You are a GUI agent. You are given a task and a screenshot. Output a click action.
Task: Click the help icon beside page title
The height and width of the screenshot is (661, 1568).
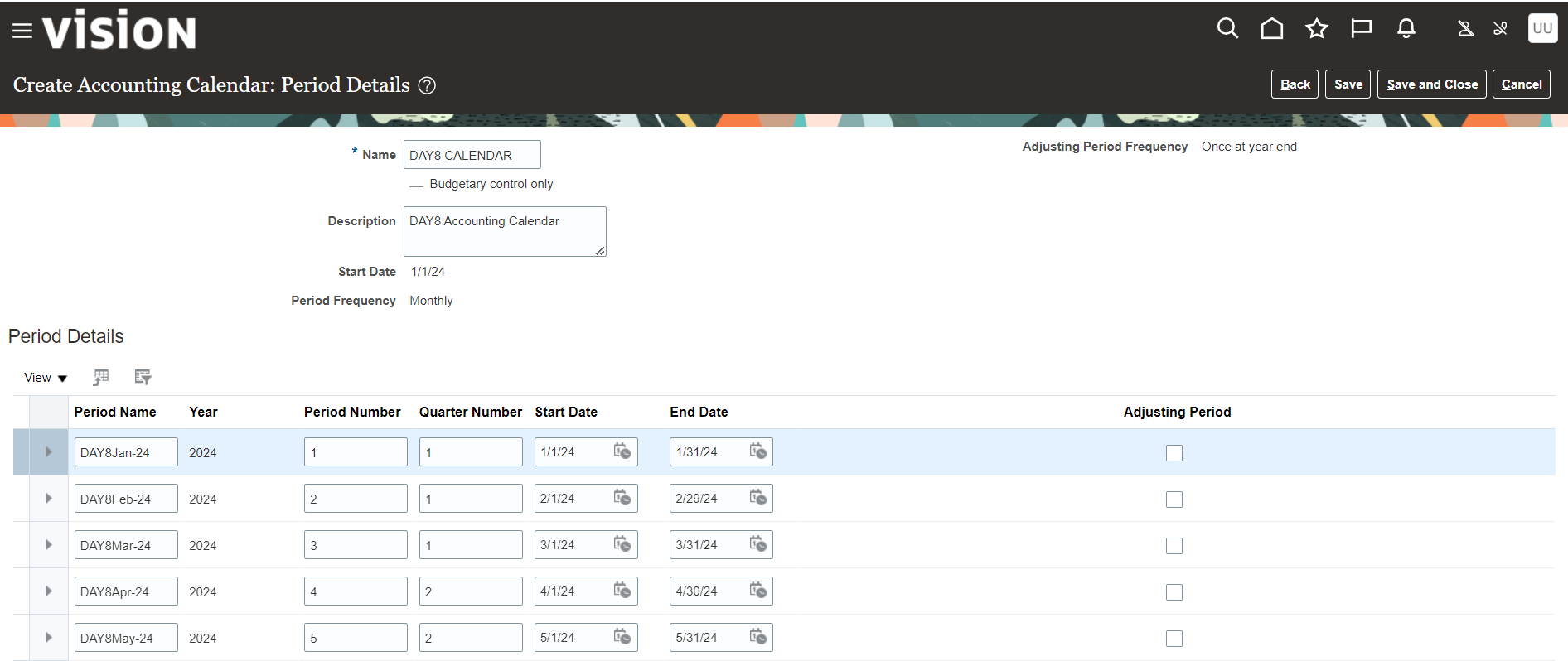point(427,85)
